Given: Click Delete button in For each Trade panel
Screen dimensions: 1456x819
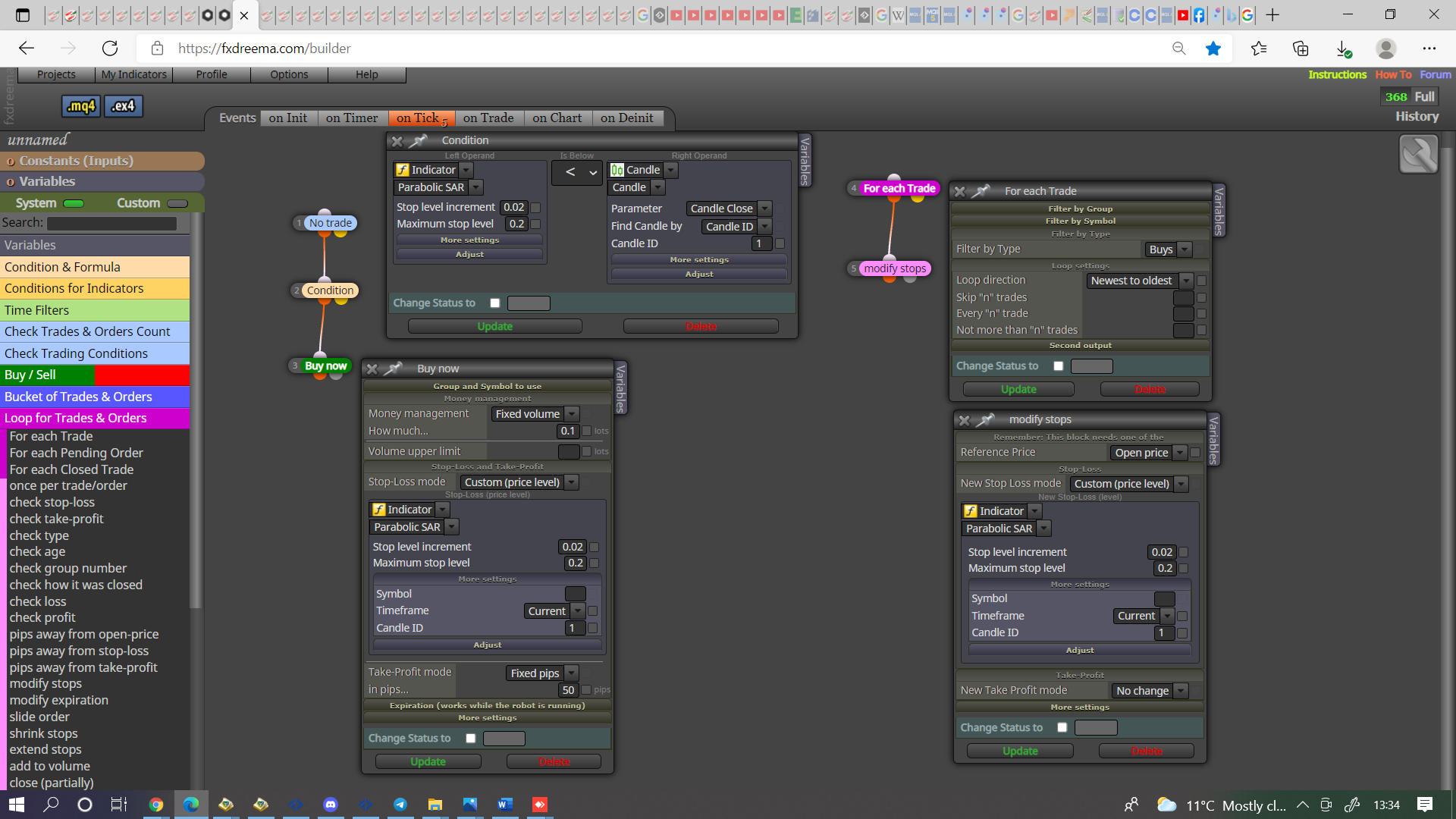Looking at the screenshot, I should [x=1150, y=390].
